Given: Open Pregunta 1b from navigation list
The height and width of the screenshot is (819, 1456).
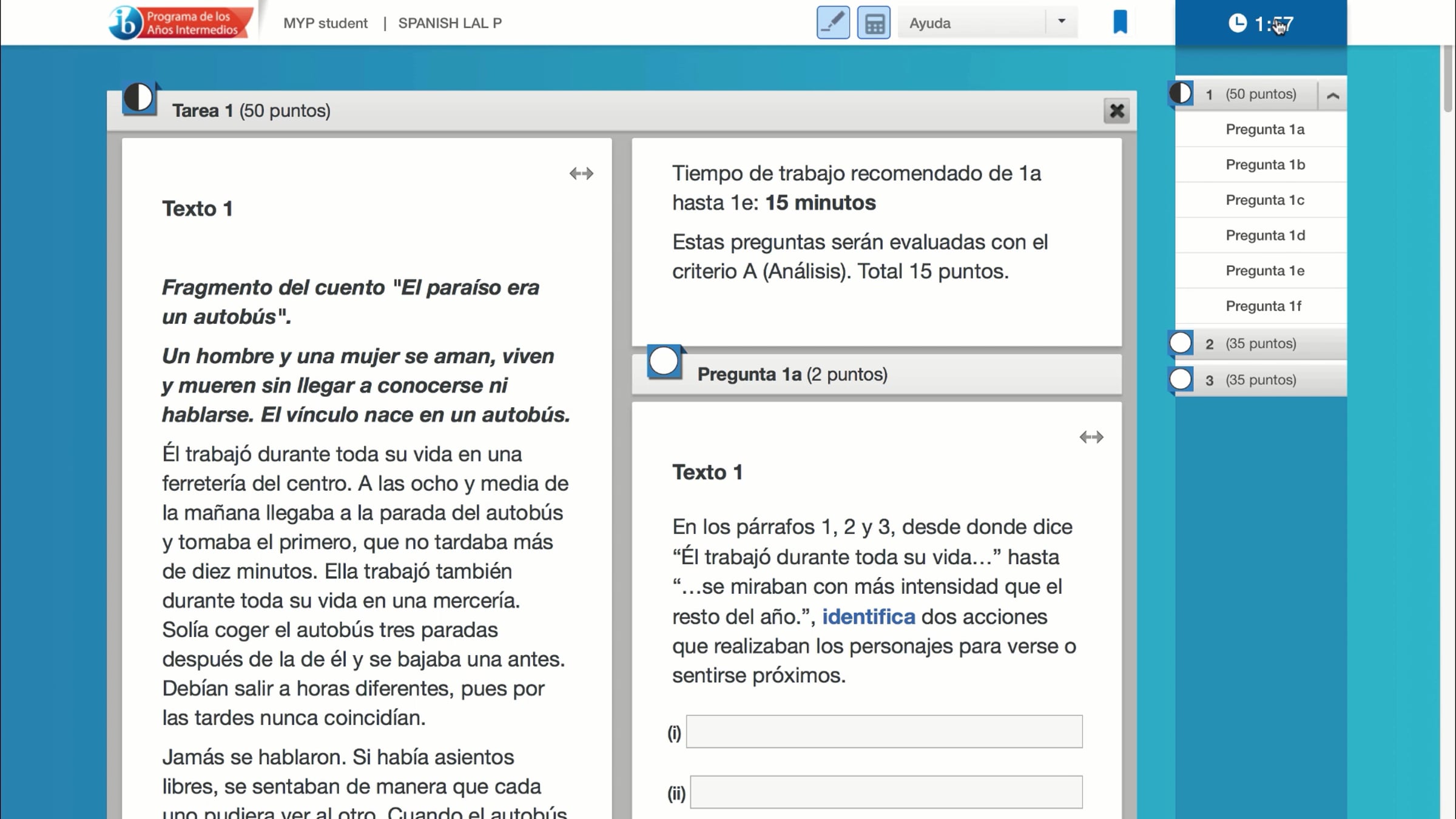Looking at the screenshot, I should 1265,165.
